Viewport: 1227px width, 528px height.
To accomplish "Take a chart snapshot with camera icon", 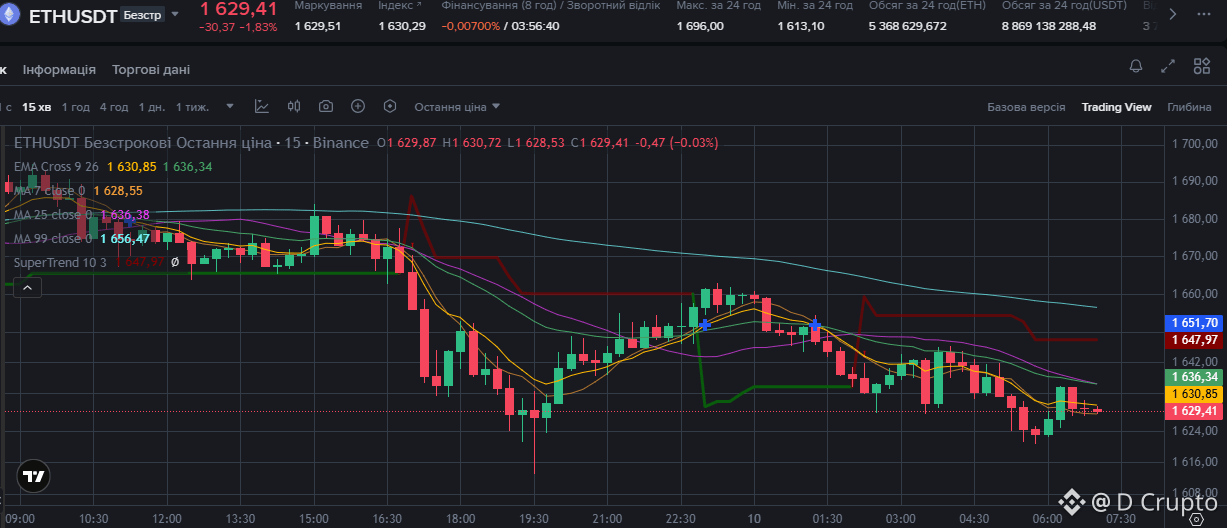I will [x=326, y=106].
